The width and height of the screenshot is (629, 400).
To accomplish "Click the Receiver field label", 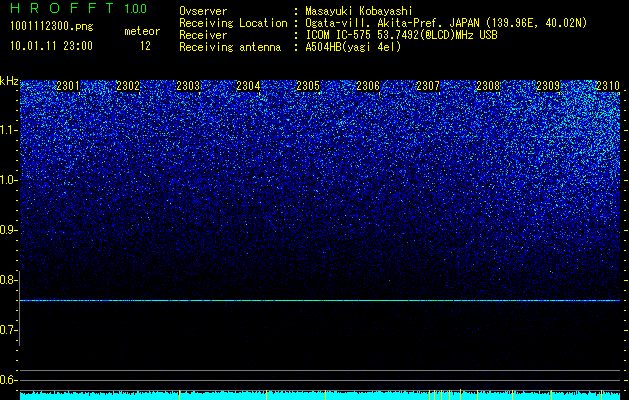I will [203, 35].
